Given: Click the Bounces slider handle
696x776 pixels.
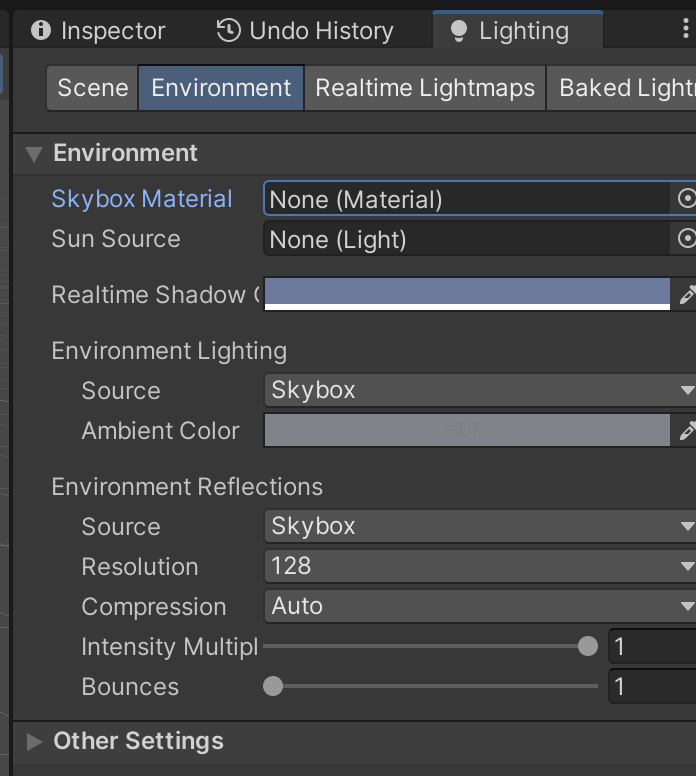Looking at the screenshot, I should (x=273, y=686).
